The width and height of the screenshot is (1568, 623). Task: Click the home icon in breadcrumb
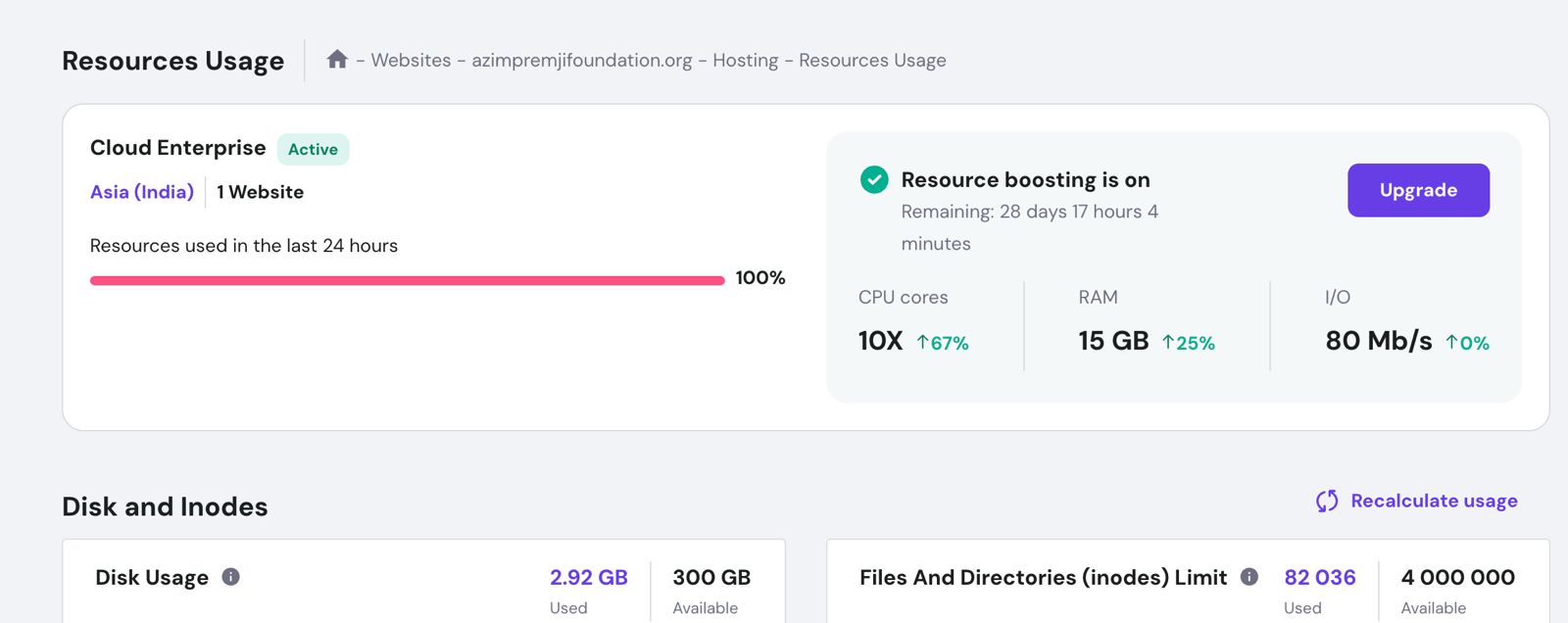click(x=337, y=60)
